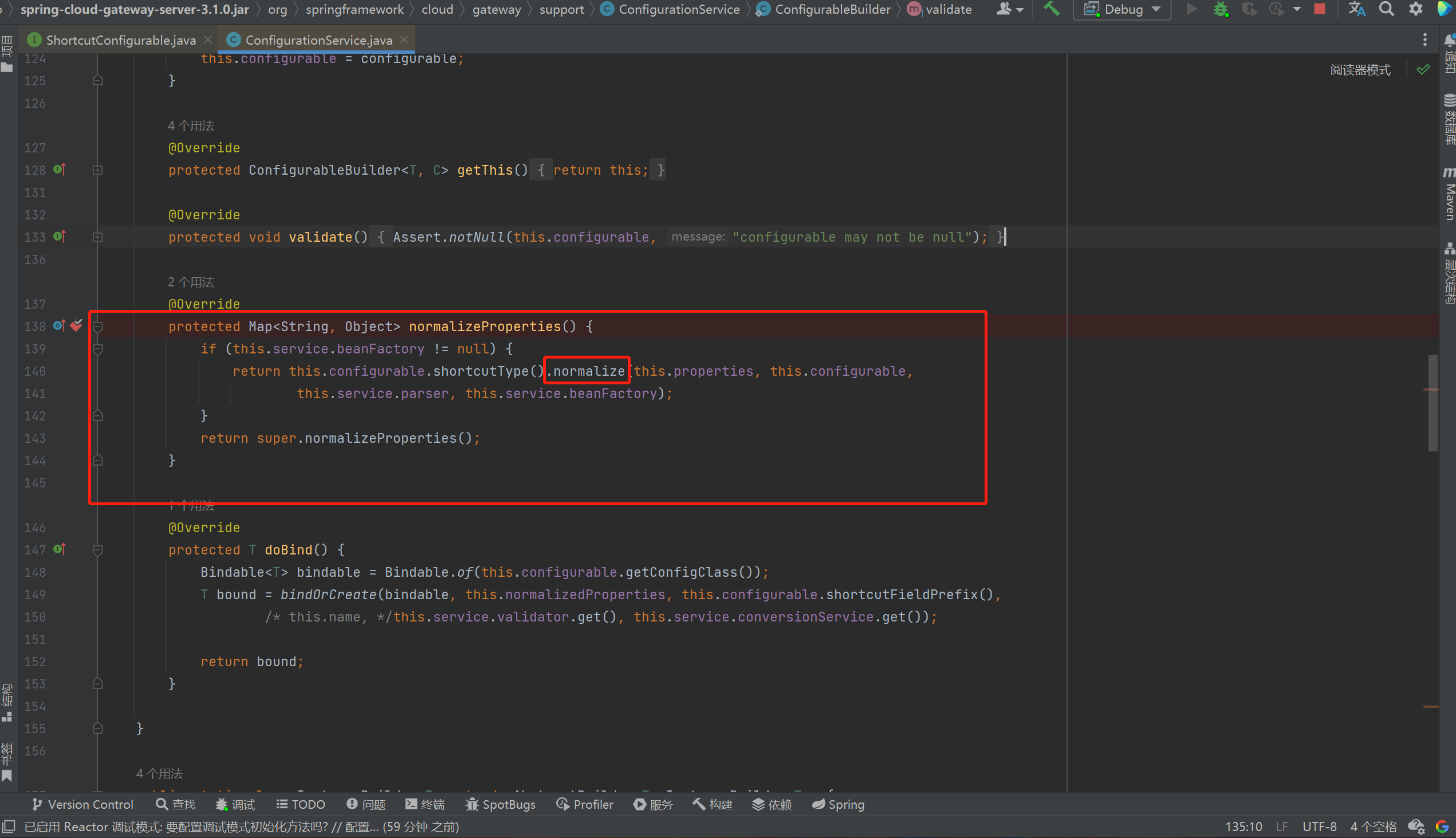Click override gutter icon on line 138
The height and width of the screenshot is (838, 1456).
coord(59,326)
